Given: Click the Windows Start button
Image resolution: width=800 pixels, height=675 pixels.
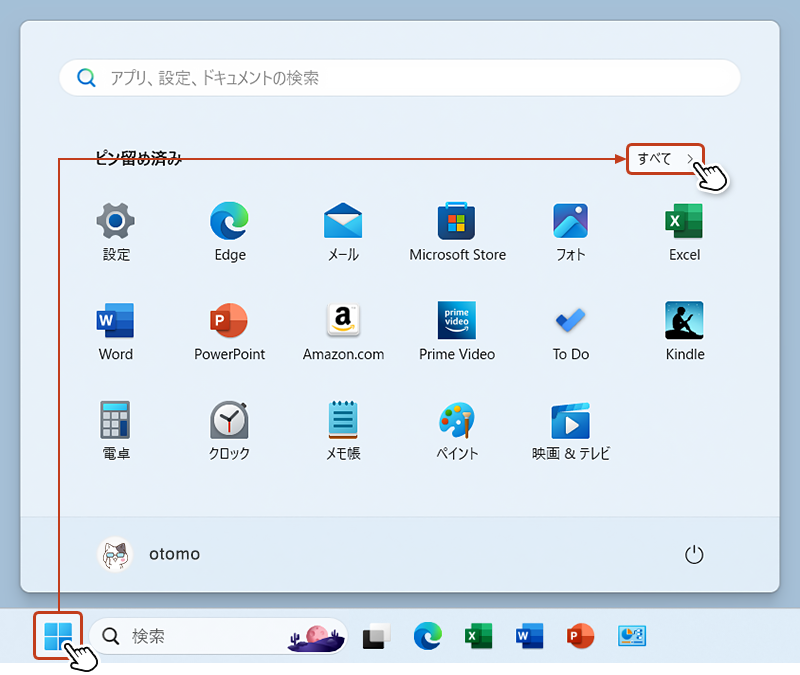Looking at the screenshot, I should coord(58,636).
